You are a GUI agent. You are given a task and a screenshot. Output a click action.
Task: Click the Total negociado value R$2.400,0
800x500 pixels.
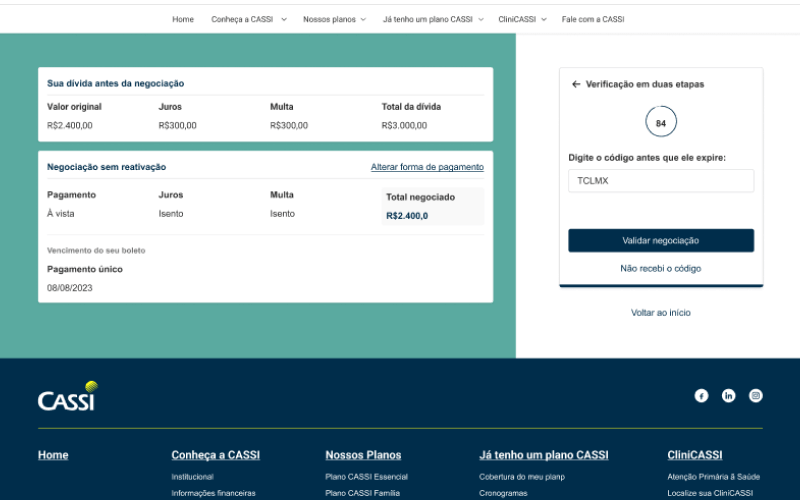coord(407,216)
